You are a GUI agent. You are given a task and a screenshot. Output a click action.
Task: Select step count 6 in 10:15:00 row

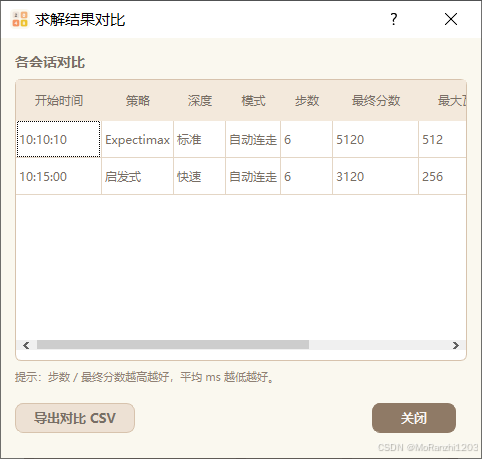(x=306, y=176)
